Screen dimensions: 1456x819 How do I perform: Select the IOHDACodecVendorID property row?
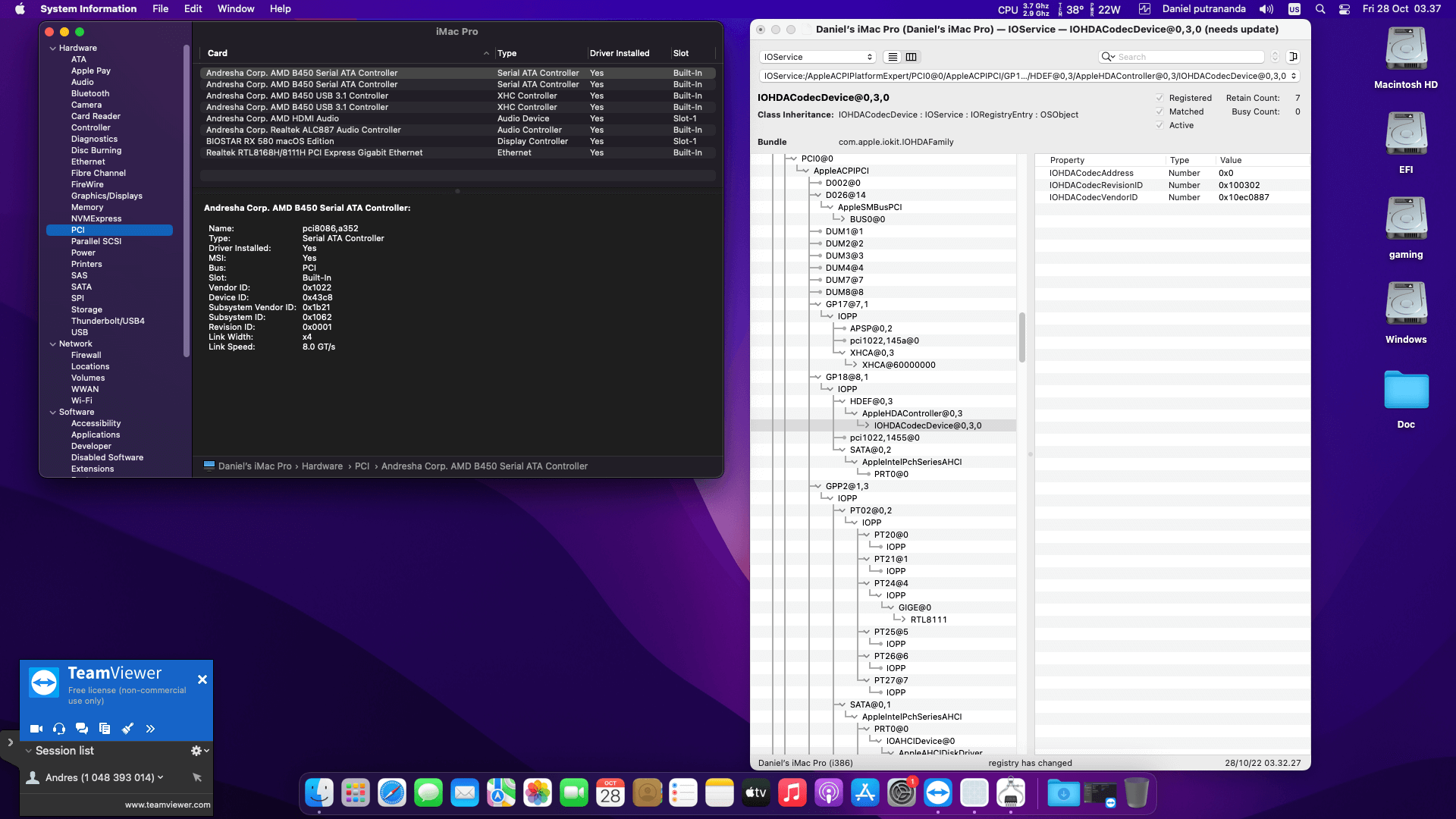pyautogui.click(x=1172, y=197)
